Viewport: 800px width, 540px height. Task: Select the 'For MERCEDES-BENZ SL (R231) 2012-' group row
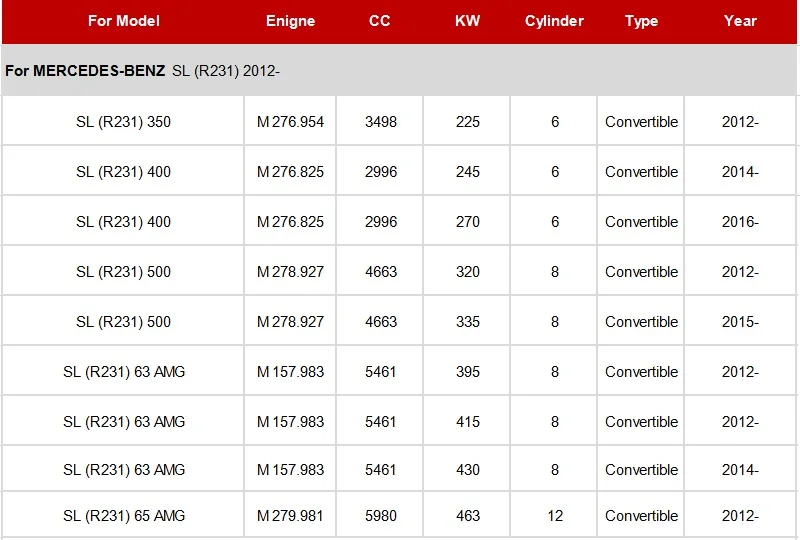399,70
